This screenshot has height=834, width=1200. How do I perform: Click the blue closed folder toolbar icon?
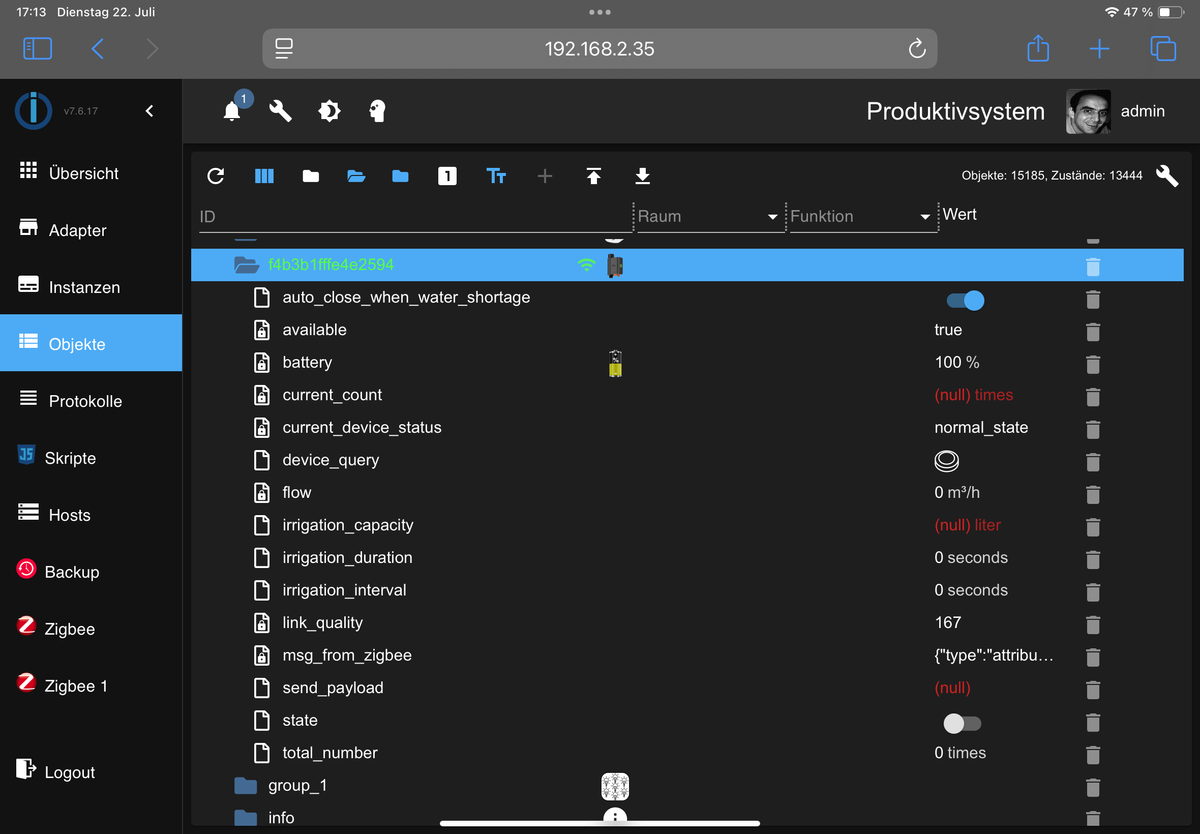click(401, 176)
